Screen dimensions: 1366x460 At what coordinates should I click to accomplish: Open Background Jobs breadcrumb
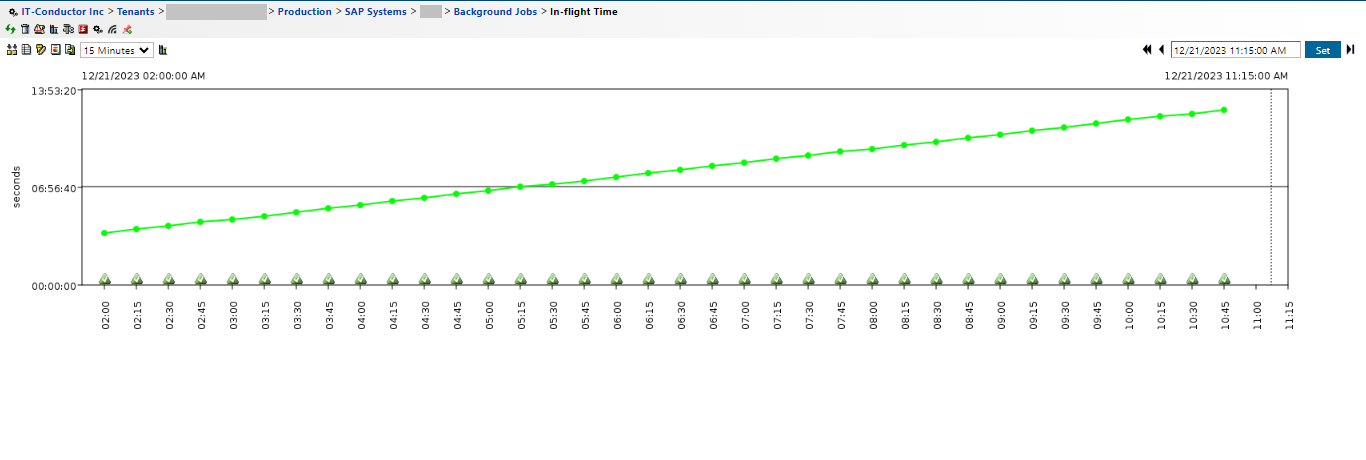[x=497, y=12]
